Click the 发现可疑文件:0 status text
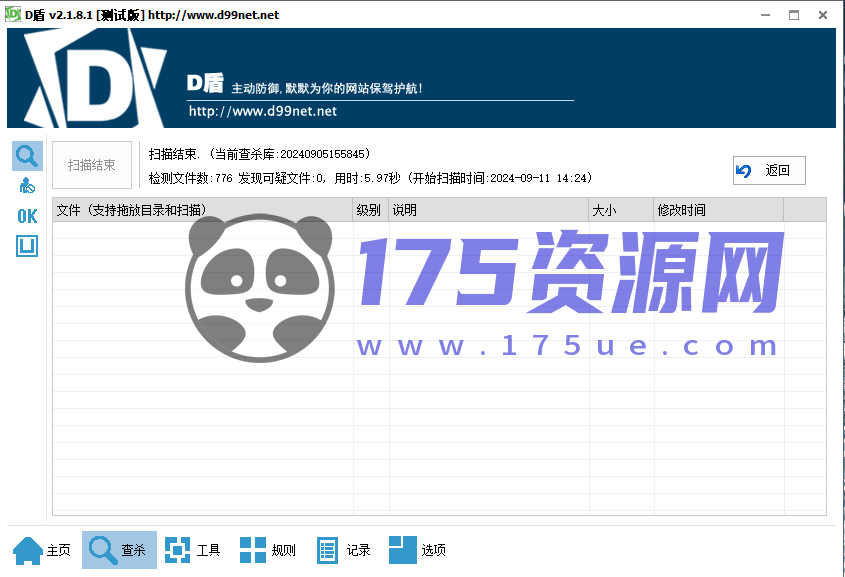 281,178
